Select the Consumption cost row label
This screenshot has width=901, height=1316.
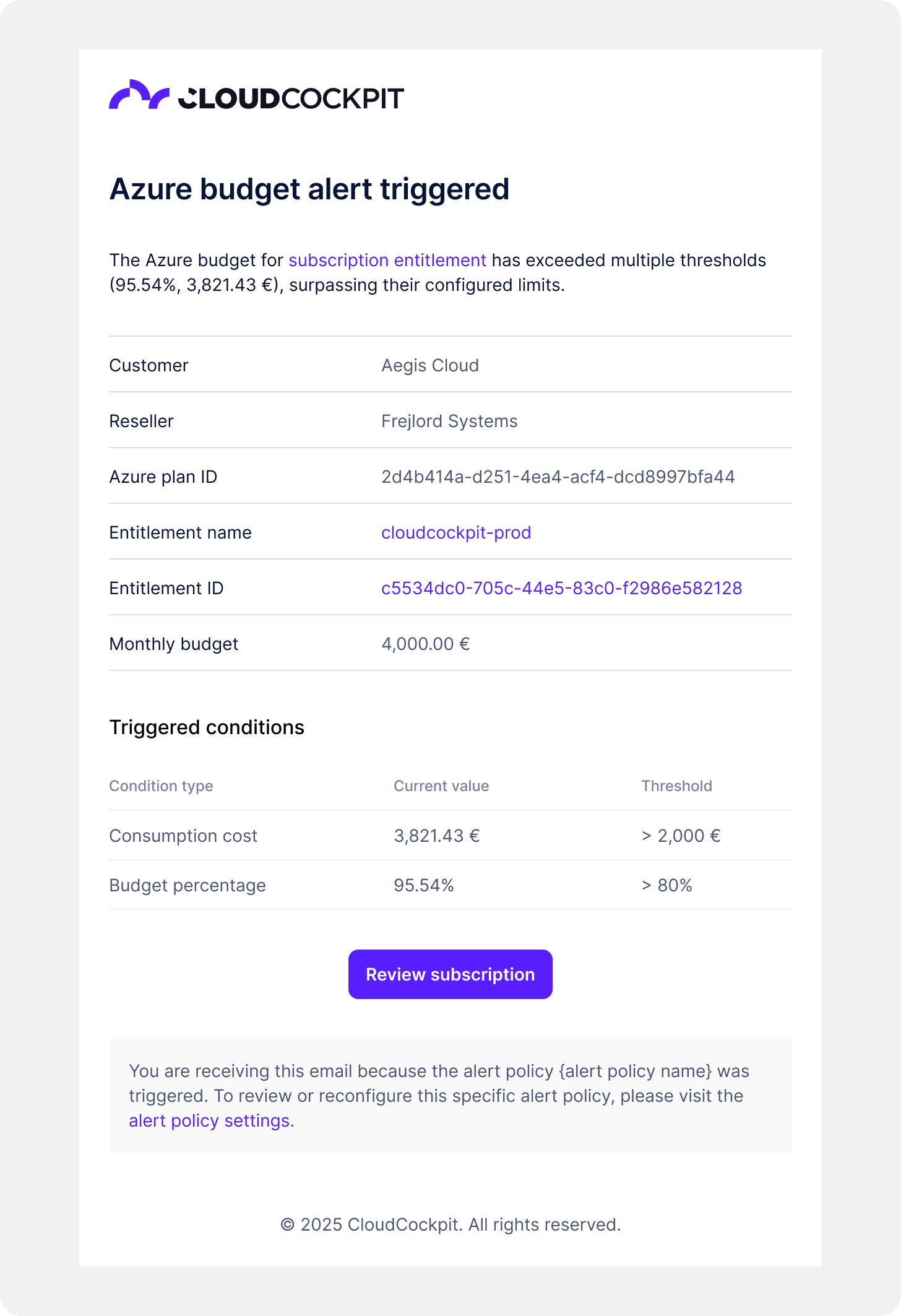click(x=183, y=836)
